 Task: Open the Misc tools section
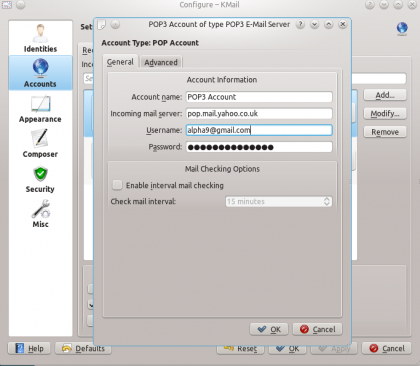pyautogui.click(x=40, y=214)
